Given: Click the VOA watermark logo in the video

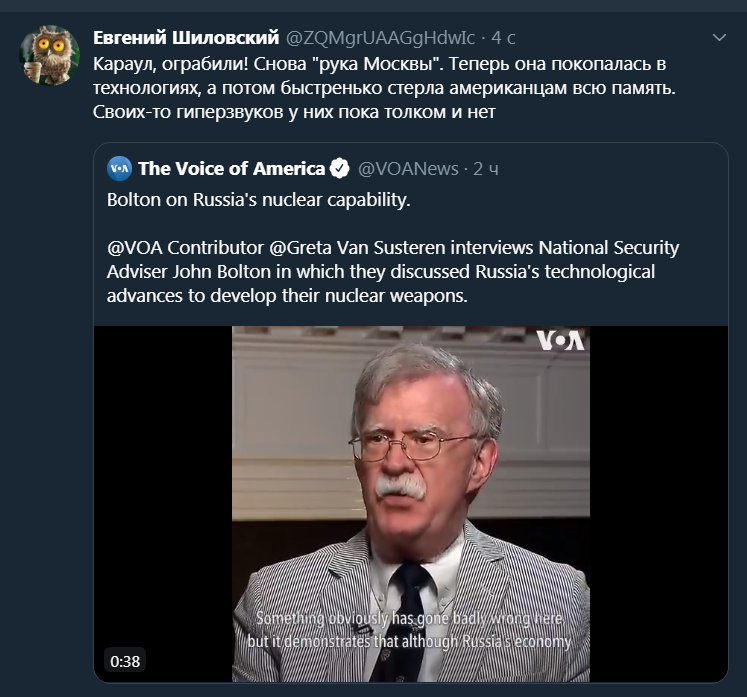Looking at the screenshot, I should click(x=560, y=340).
